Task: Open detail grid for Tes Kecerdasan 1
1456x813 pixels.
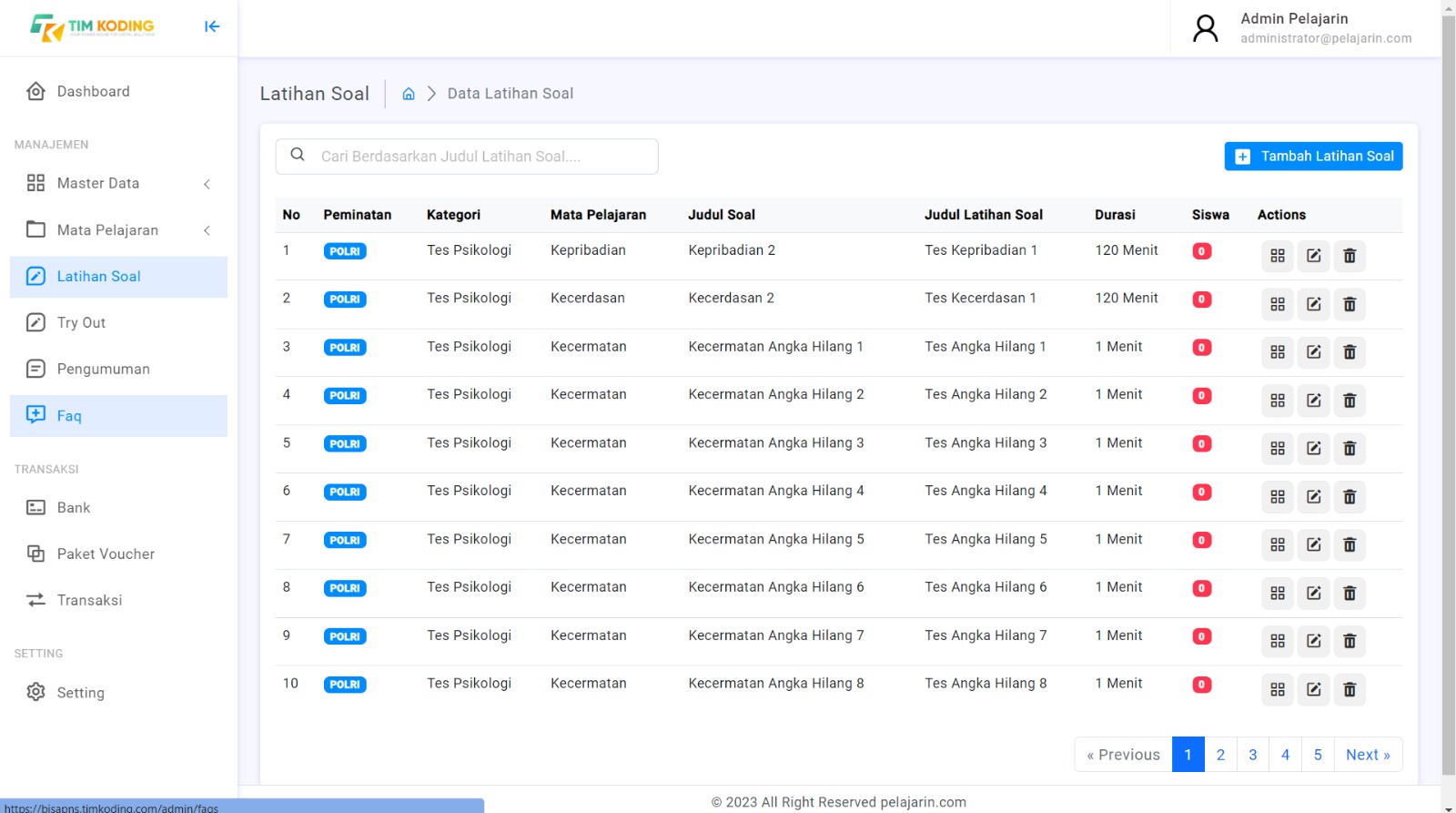Action: [1278, 304]
